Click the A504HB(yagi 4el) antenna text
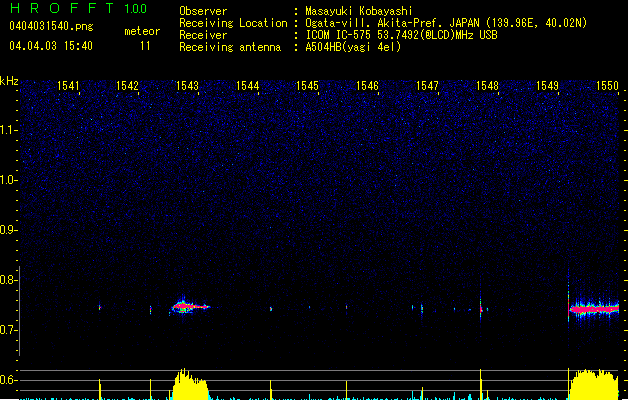Viewport: 629px width, 400px height. click(353, 47)
